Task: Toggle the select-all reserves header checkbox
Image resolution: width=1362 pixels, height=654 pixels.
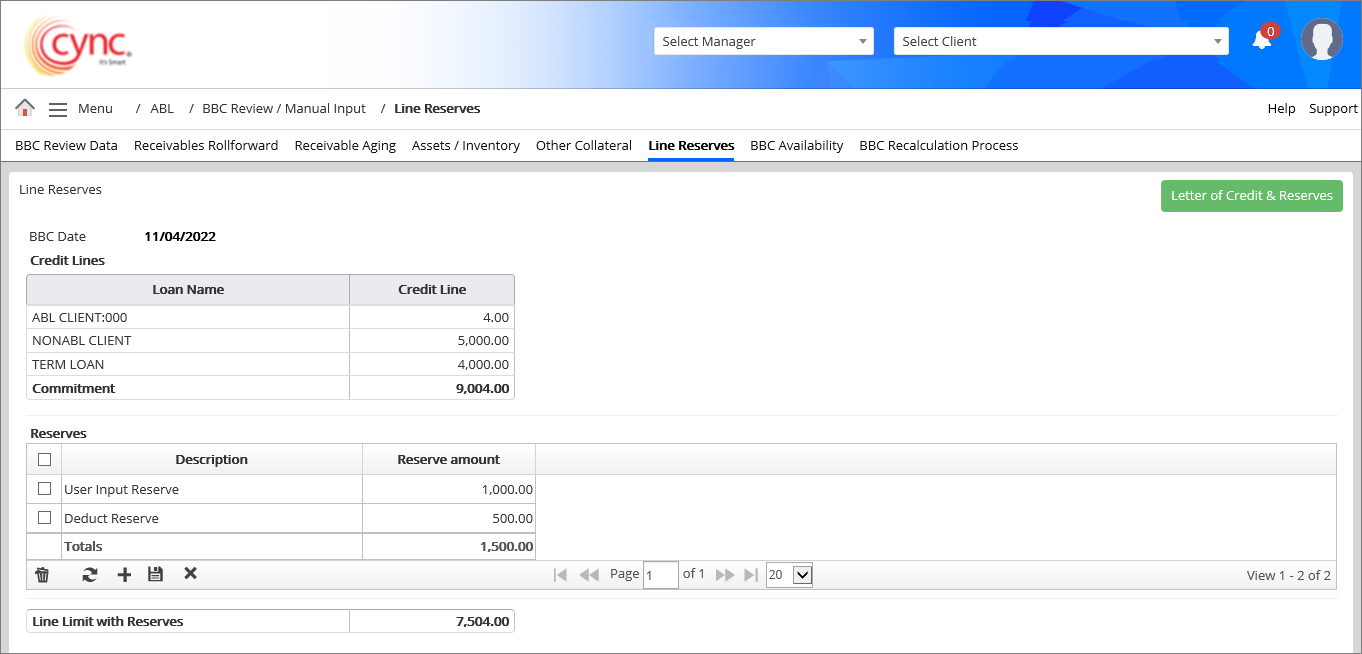Action: tap(44, 460)
